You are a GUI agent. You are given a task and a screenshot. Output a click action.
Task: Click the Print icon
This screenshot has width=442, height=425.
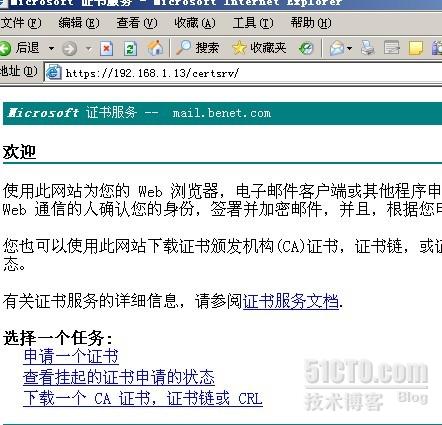[x=368, y=48]
